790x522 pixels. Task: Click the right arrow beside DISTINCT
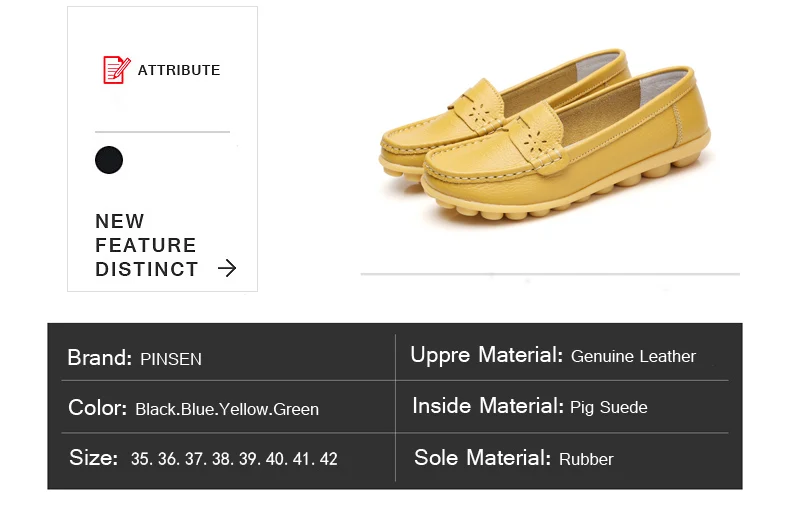pyautogui.click(x=227, y=268)
